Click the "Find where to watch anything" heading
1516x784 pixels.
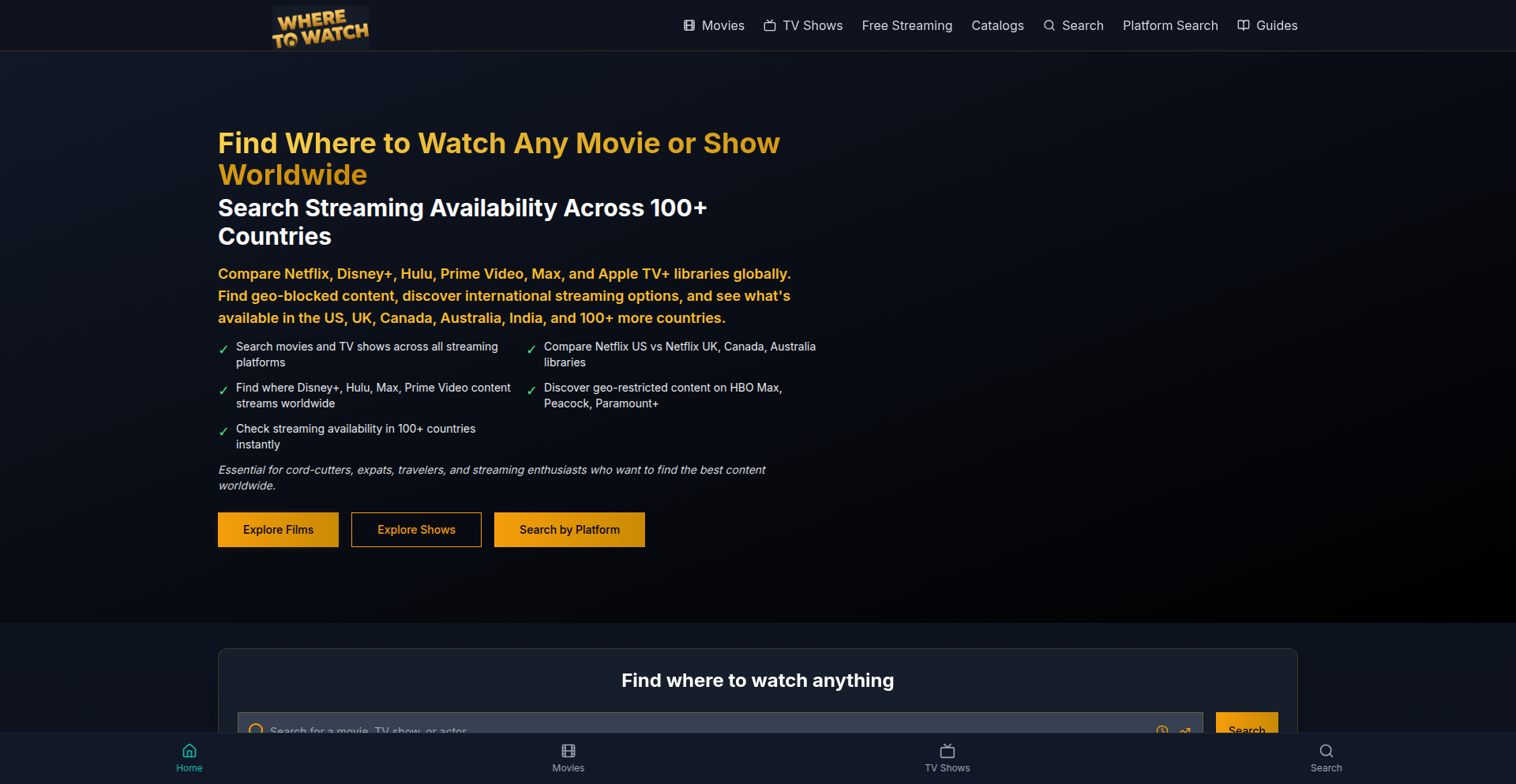click(x=758, y=681)
